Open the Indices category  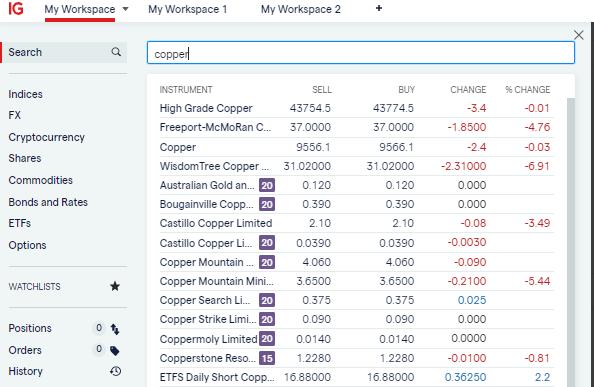(x=25, y=94)
